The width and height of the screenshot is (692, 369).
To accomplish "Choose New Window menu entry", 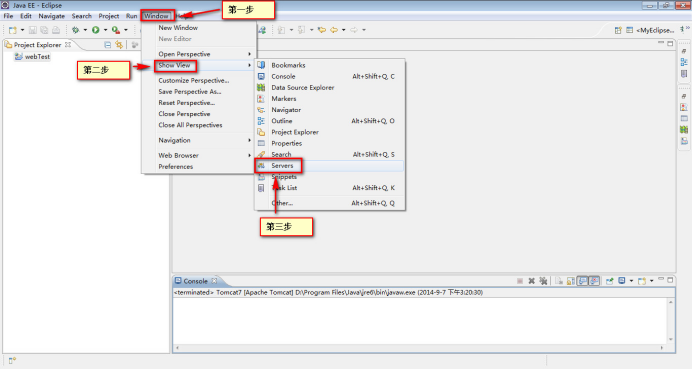I will tap(199, 27).
